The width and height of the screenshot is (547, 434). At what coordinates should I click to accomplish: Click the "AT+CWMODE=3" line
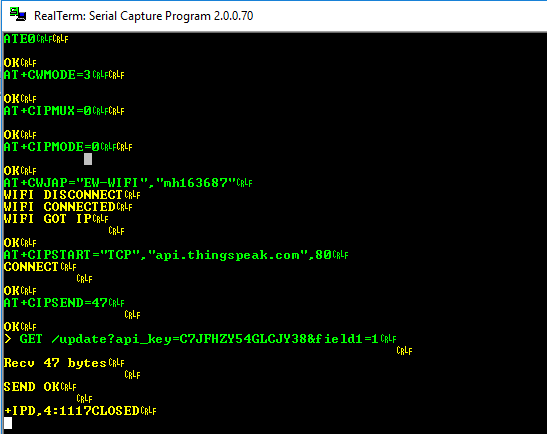point(64,75)
